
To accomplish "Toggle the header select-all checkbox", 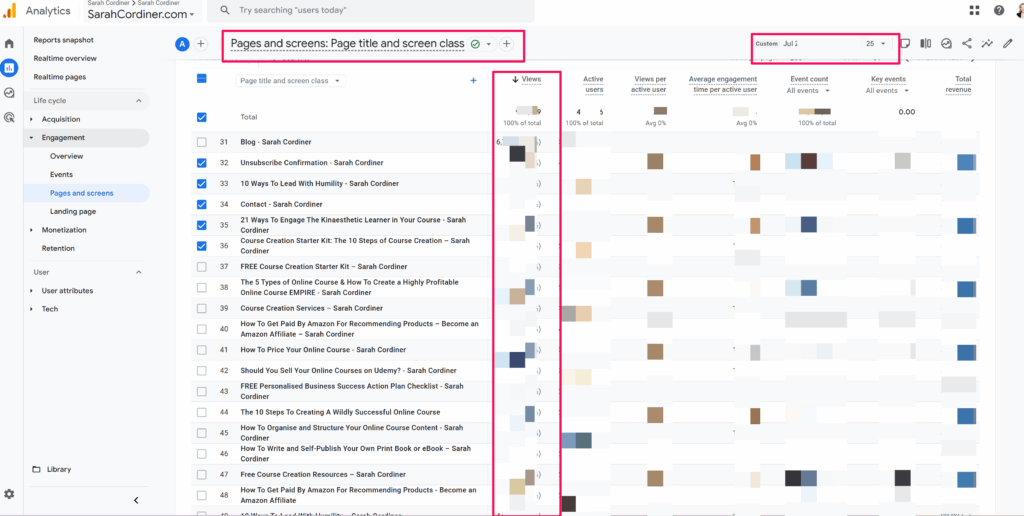I will 202,78.
